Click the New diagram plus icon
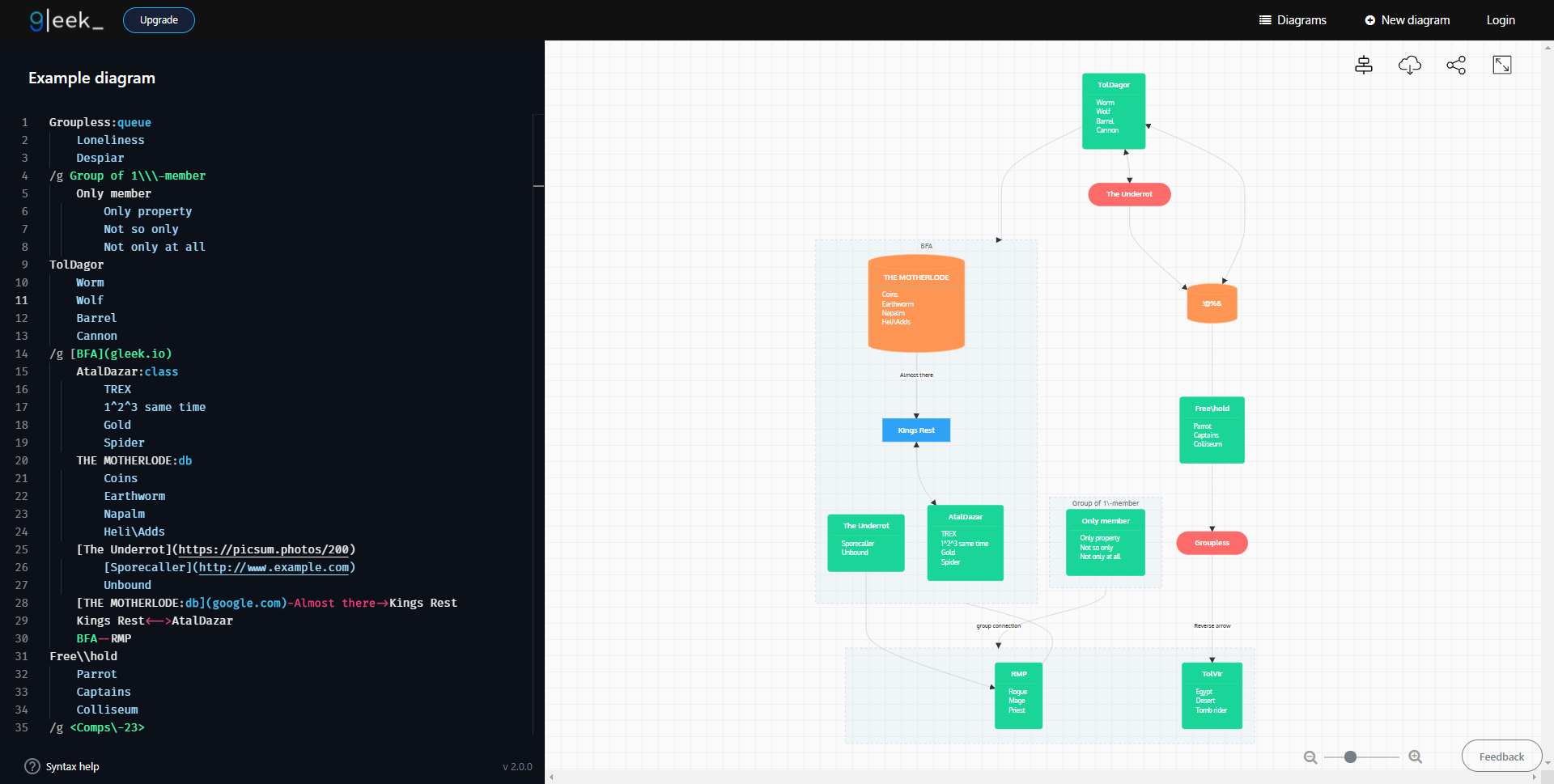 point(1371,20)
